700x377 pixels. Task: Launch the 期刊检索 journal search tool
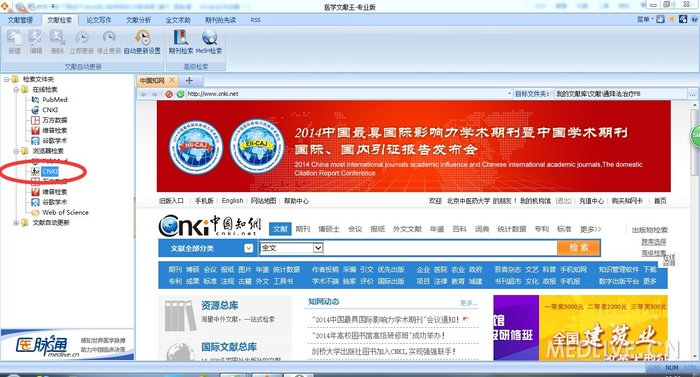180,42
